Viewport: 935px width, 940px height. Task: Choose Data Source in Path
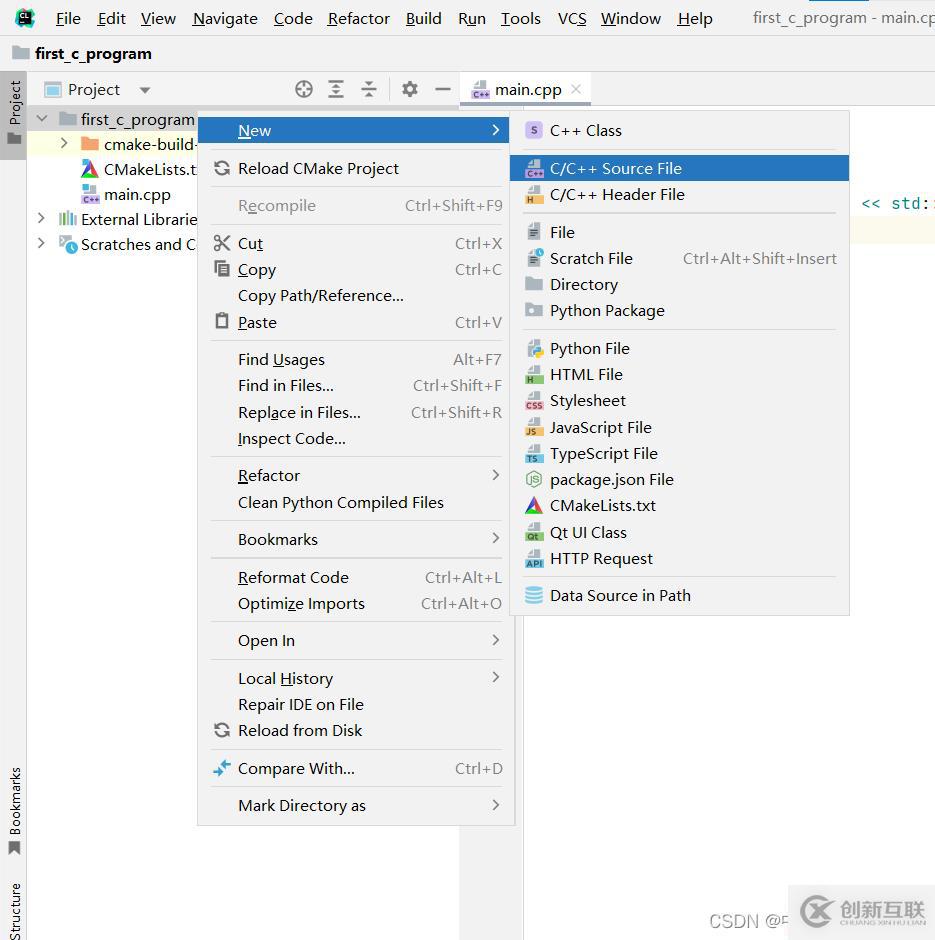[680, 595]
